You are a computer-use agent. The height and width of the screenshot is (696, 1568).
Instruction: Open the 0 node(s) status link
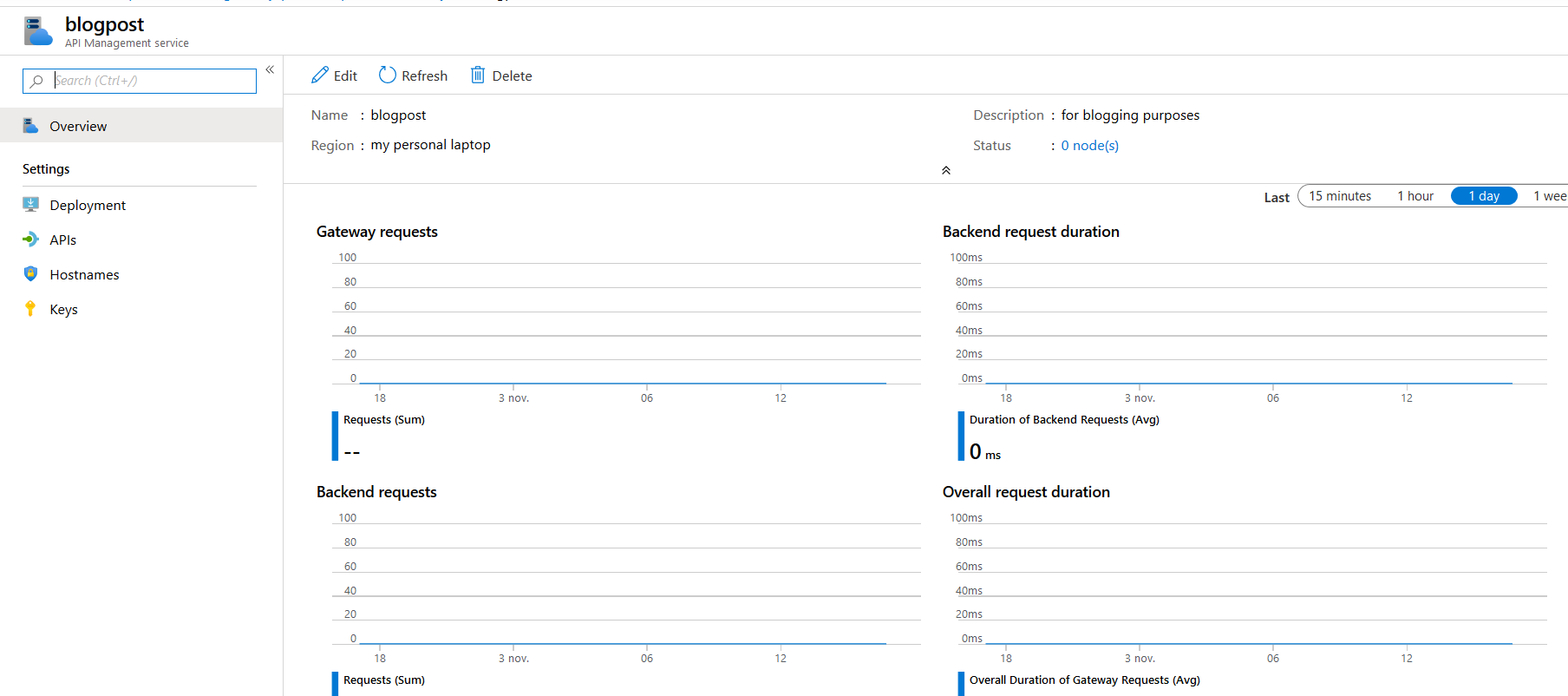(x=1089, y=146)
